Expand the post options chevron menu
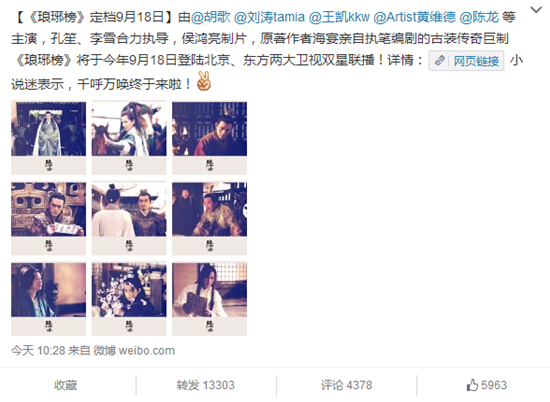 coord(536,10)
